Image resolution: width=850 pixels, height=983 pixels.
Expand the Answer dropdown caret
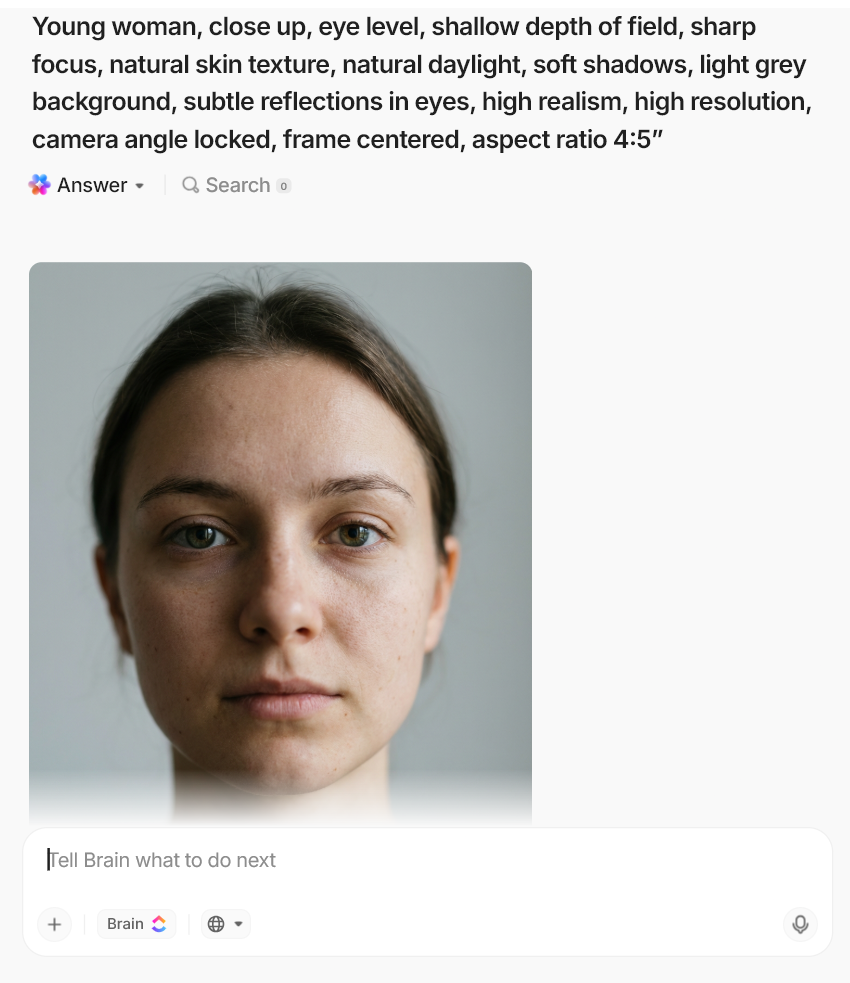(x=140, y=186)
